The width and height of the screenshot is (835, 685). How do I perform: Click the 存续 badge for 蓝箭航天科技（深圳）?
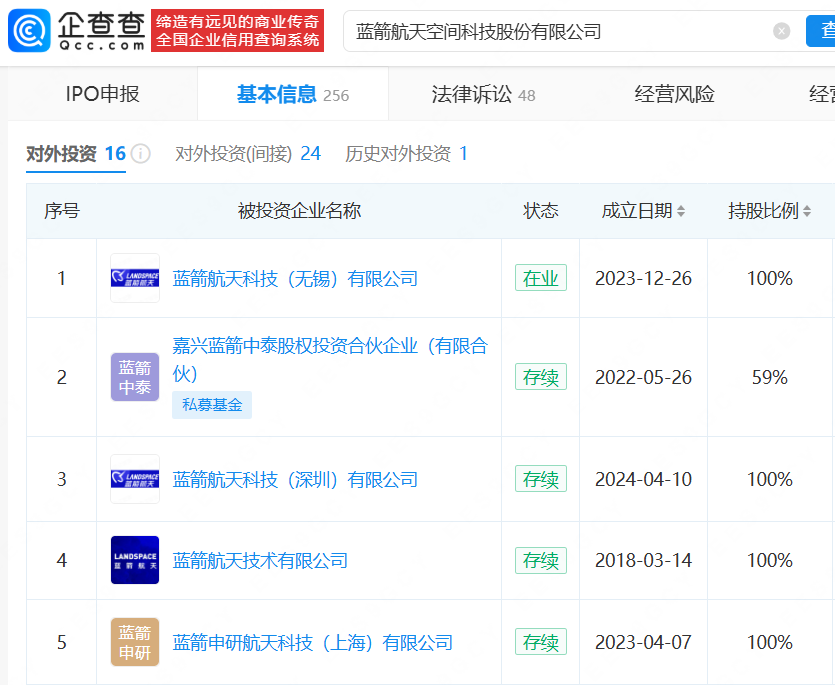point(541,478)
